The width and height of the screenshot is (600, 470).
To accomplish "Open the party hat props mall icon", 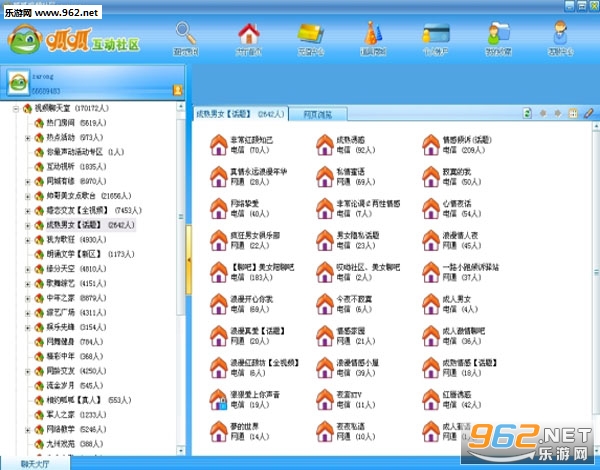I will pyautogui.click(x=373, y=33).
